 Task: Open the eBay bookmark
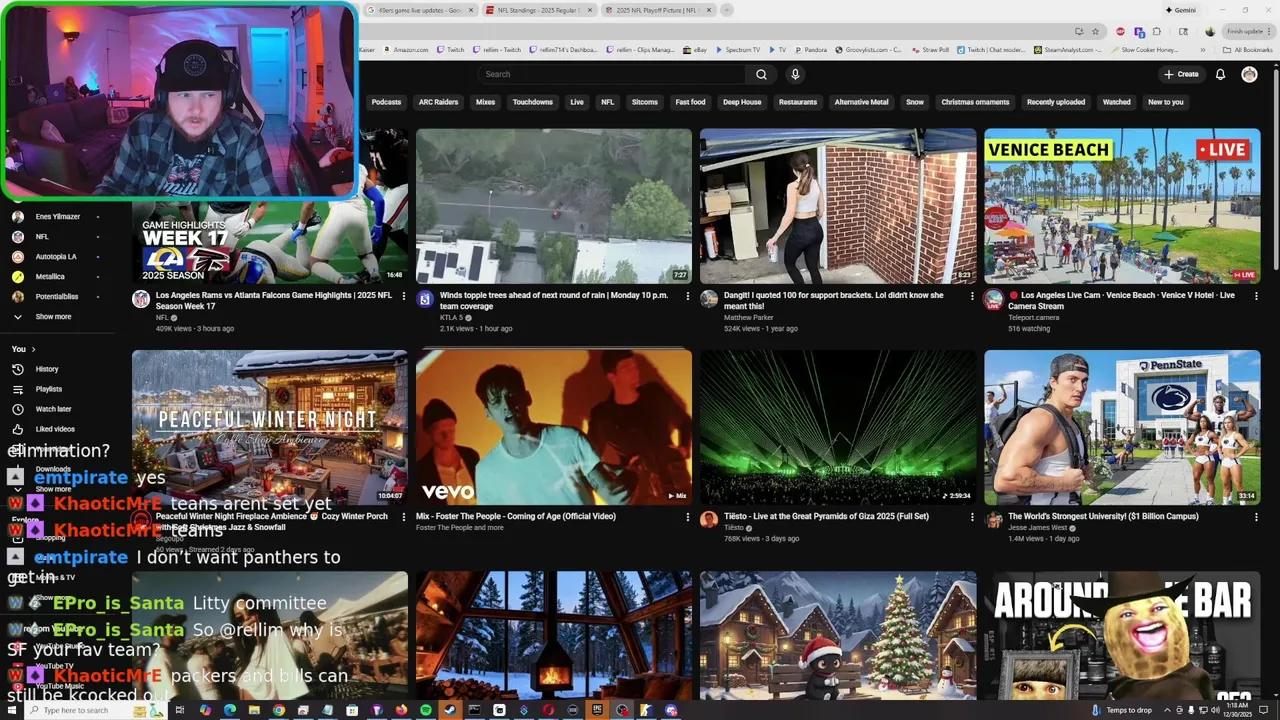pyautogui.click(x=693, y=49)
